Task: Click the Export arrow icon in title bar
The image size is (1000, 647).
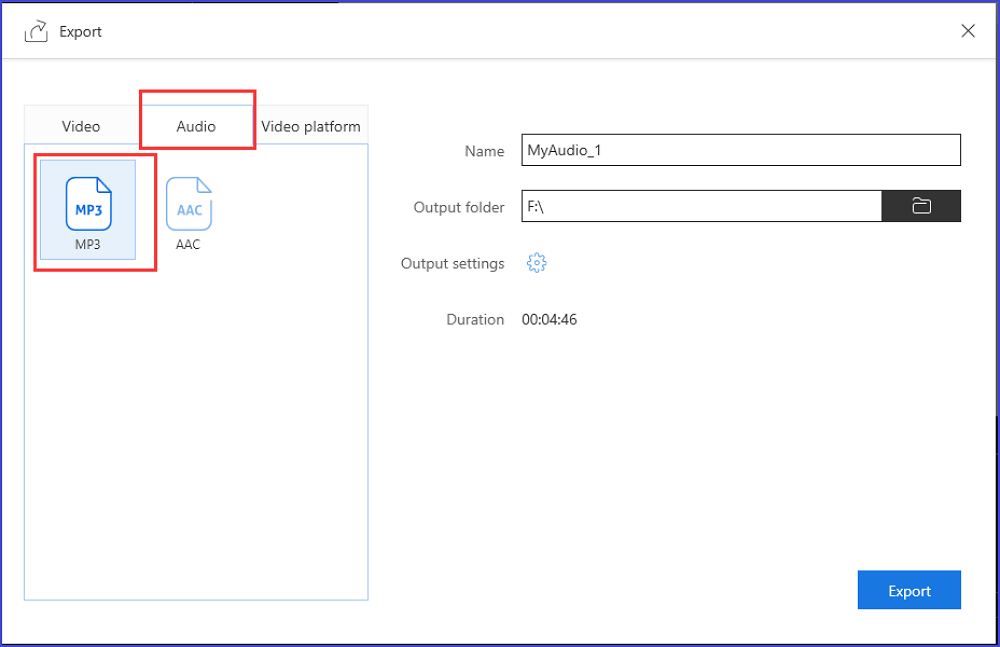Action: [36, 32]
